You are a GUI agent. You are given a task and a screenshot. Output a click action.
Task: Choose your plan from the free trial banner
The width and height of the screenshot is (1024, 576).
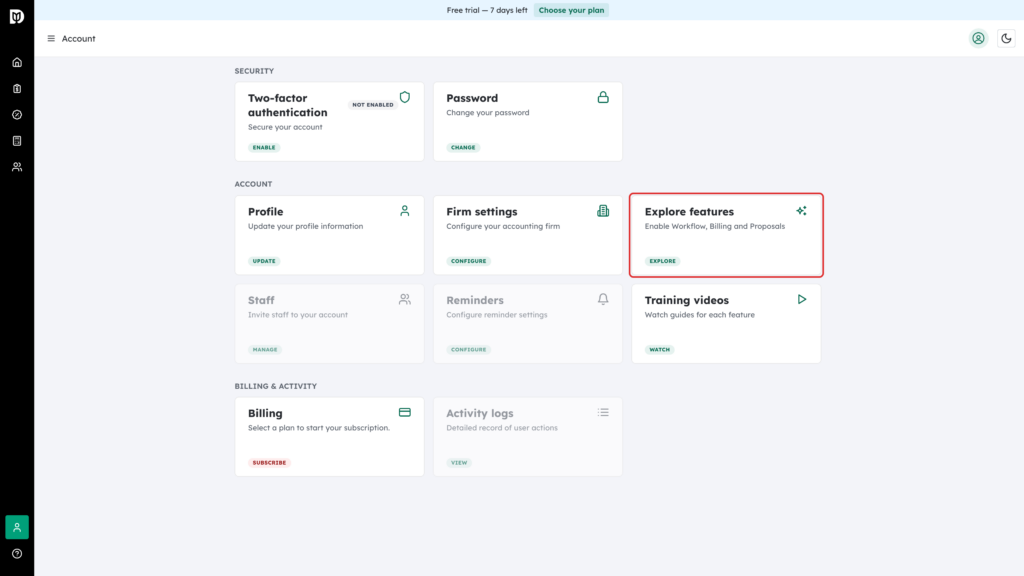point(571,10)
